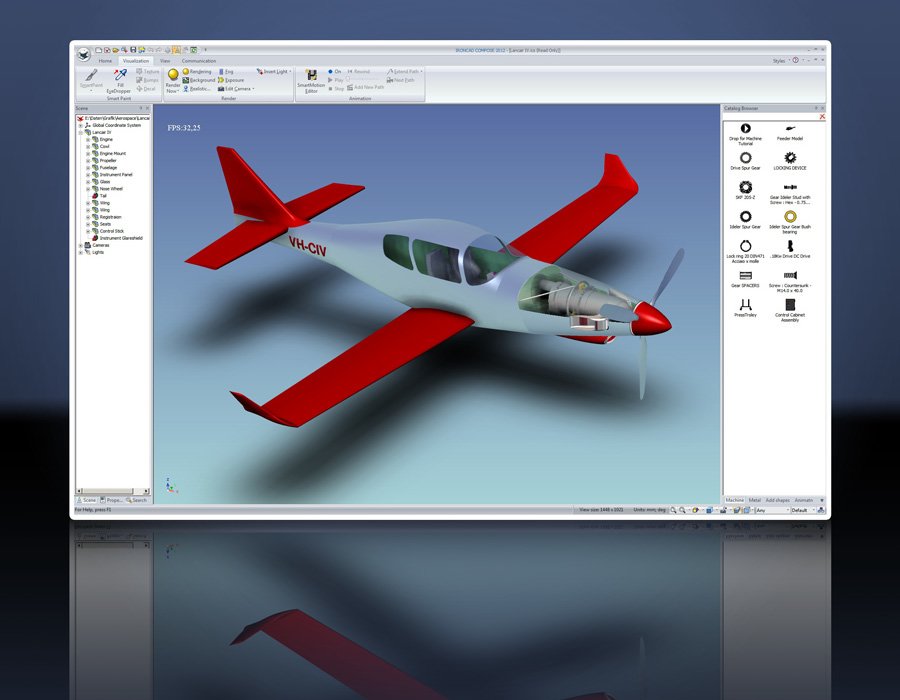Switch to the Home ribbon tab
Viewport: 900px width, 700px height.
coord(105,61)
